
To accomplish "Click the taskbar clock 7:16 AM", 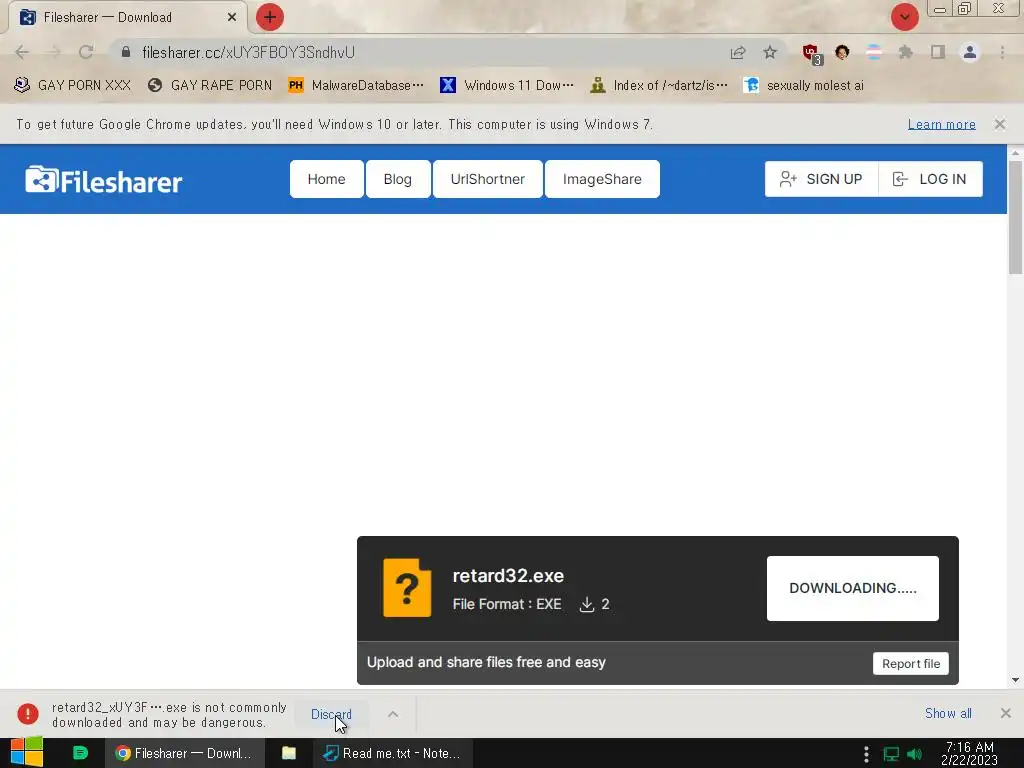I will (969, 753).
